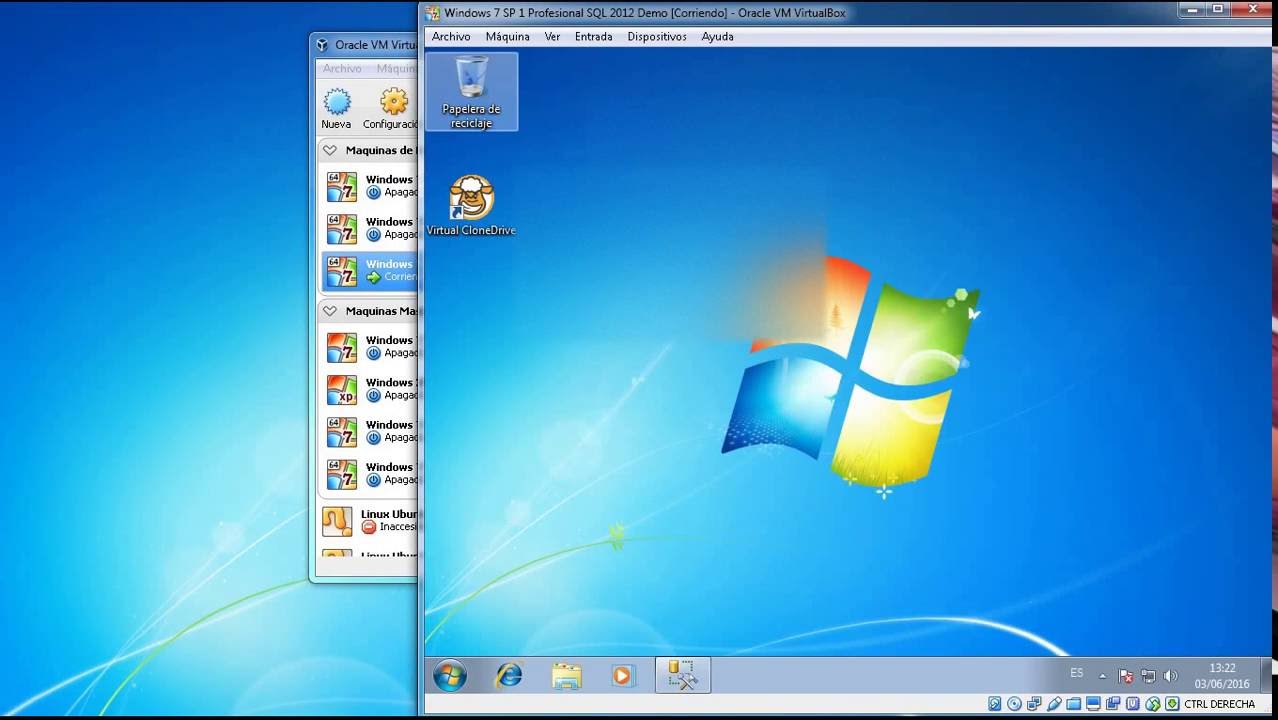The height and width of the screenshot is (720, 1278).
Task: Open the Ayuda menu in VM window
Action: click(x=717, y=36)
